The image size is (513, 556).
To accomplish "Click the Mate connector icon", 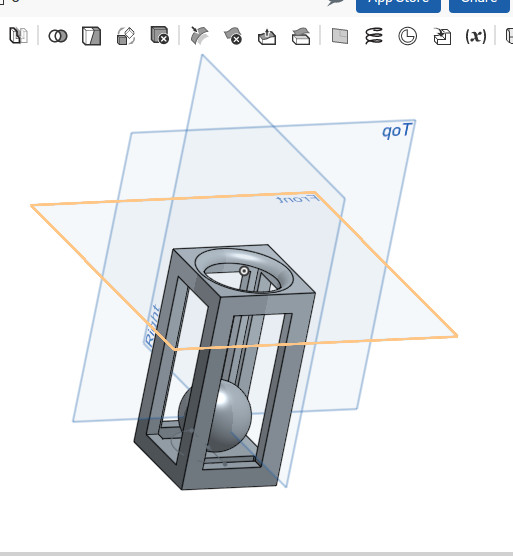I will pyautogui.click(x=408, y=36).
